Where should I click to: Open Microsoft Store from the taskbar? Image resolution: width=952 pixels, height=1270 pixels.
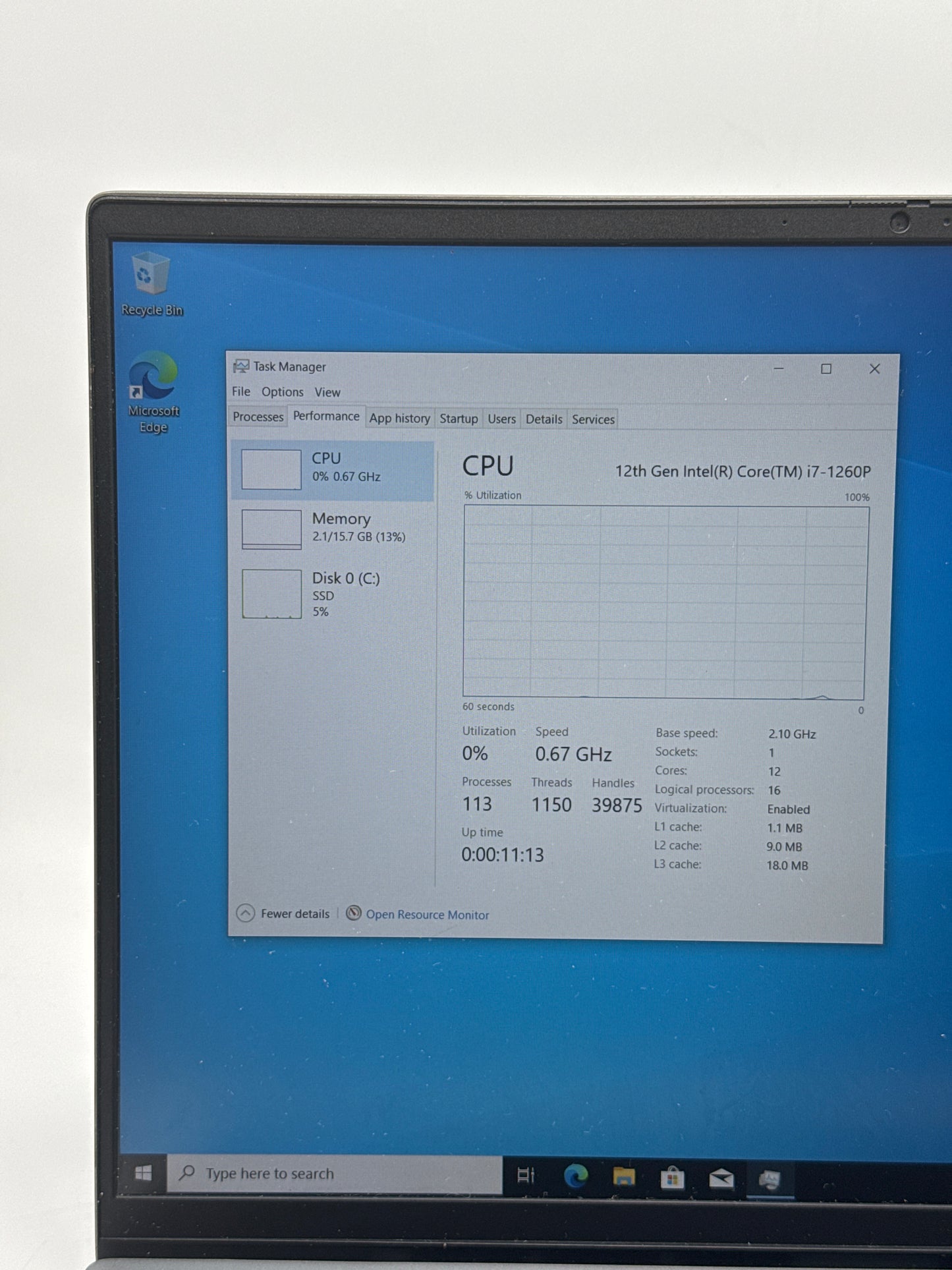pos(672,1178)
